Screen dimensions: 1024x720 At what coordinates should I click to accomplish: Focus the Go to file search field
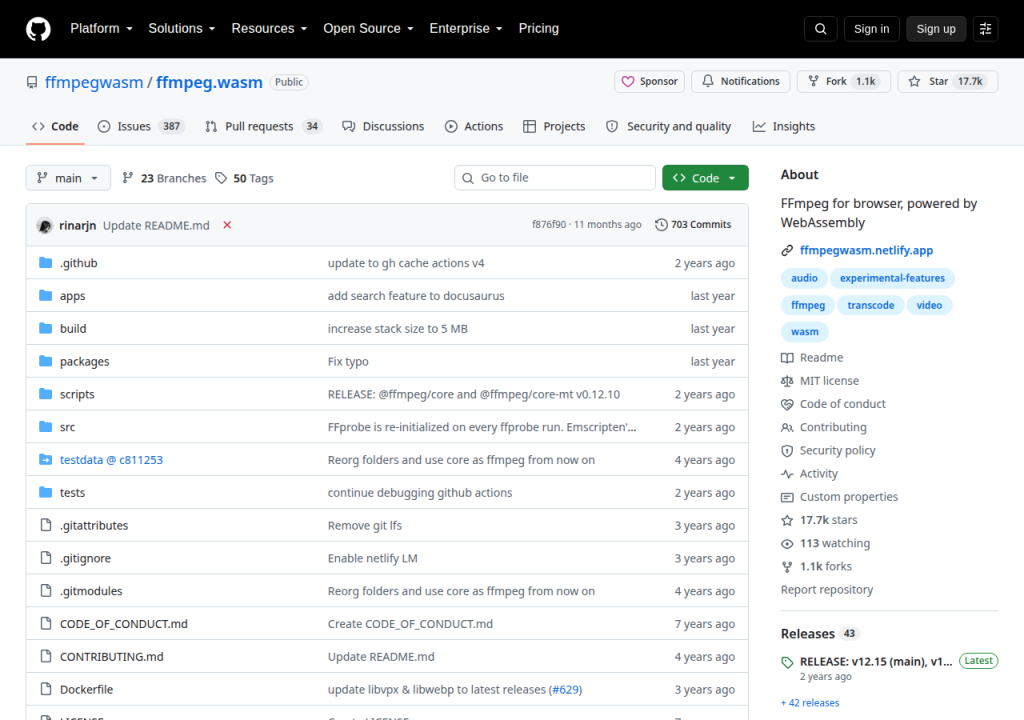[x=554, y=178]
